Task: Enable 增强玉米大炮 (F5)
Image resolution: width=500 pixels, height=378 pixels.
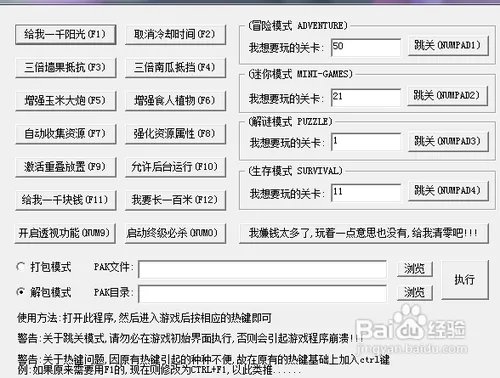Action: click(65, 100)
